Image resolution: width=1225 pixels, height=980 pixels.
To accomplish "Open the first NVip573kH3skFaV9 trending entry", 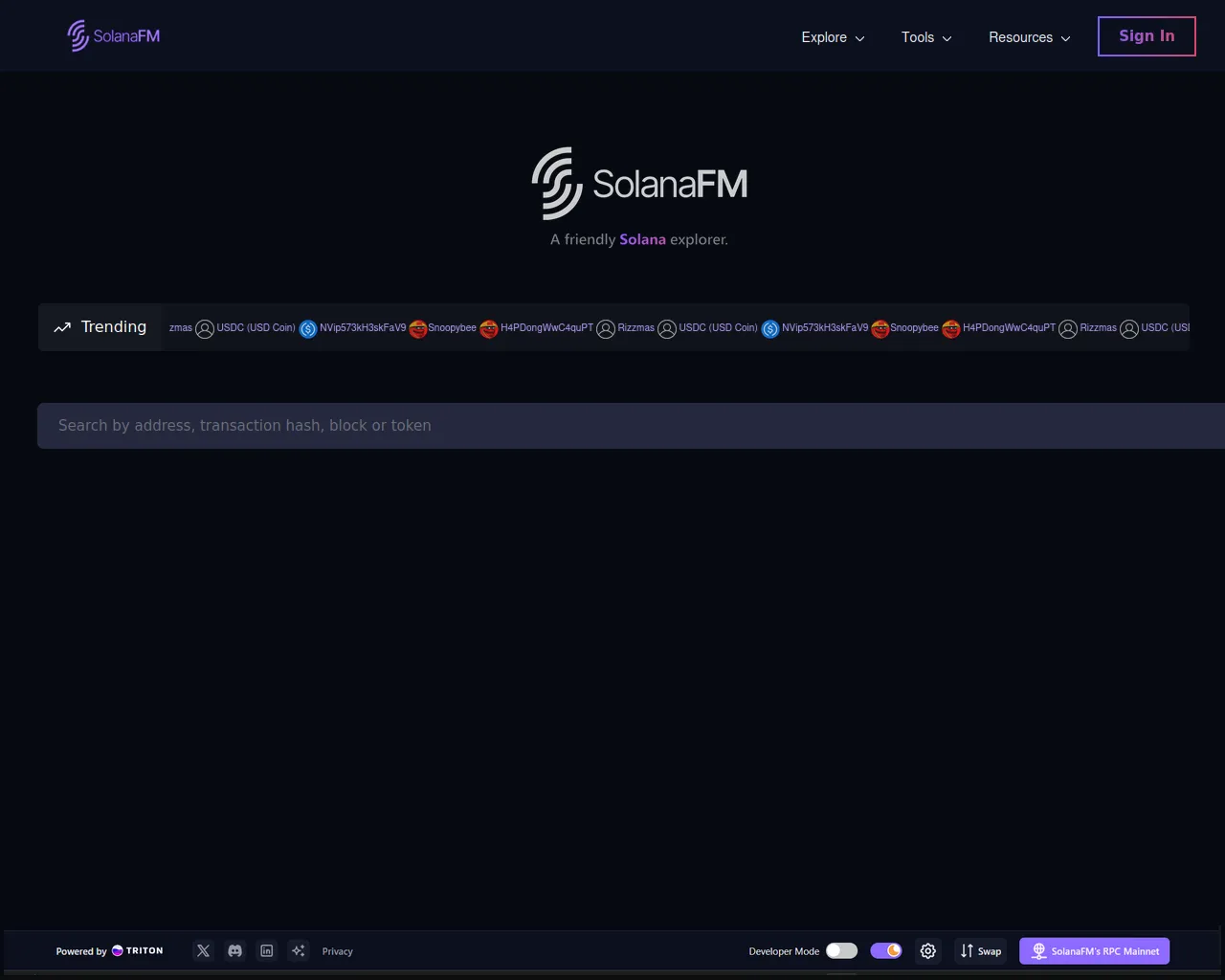I will click(363, 327).
